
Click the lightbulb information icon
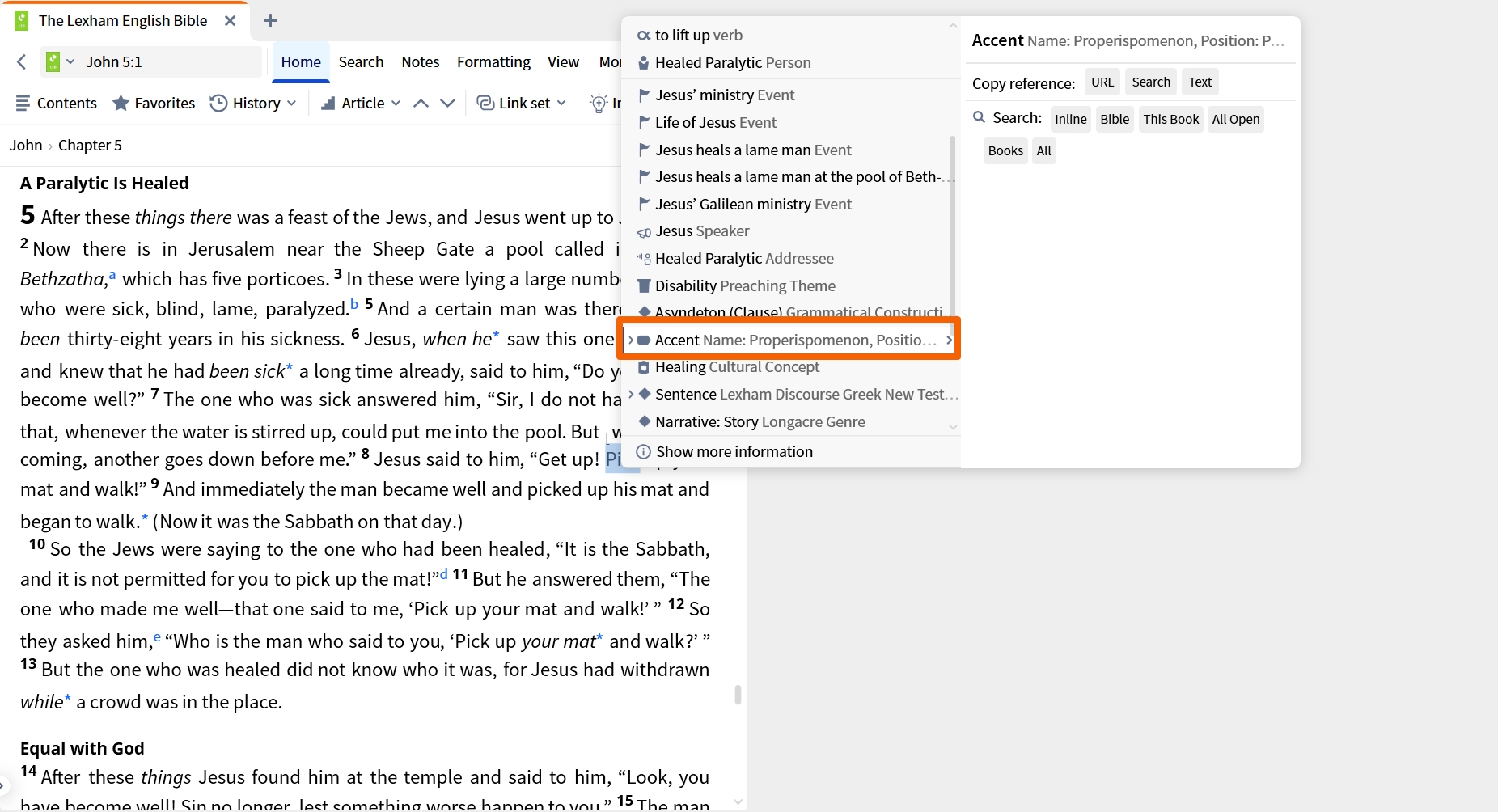pyautogui.click(x=599, y=103)
